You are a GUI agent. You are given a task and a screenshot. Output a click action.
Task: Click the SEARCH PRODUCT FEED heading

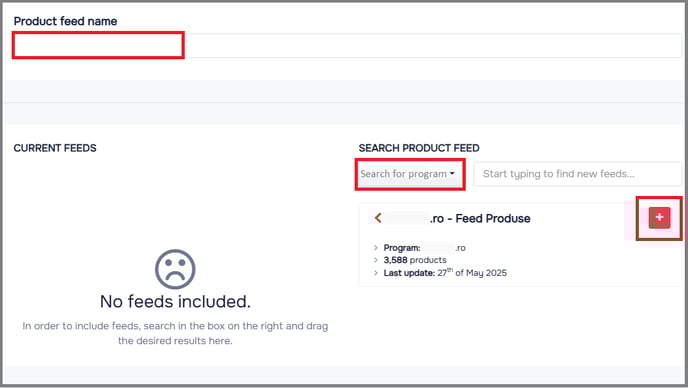click(419, 148)
